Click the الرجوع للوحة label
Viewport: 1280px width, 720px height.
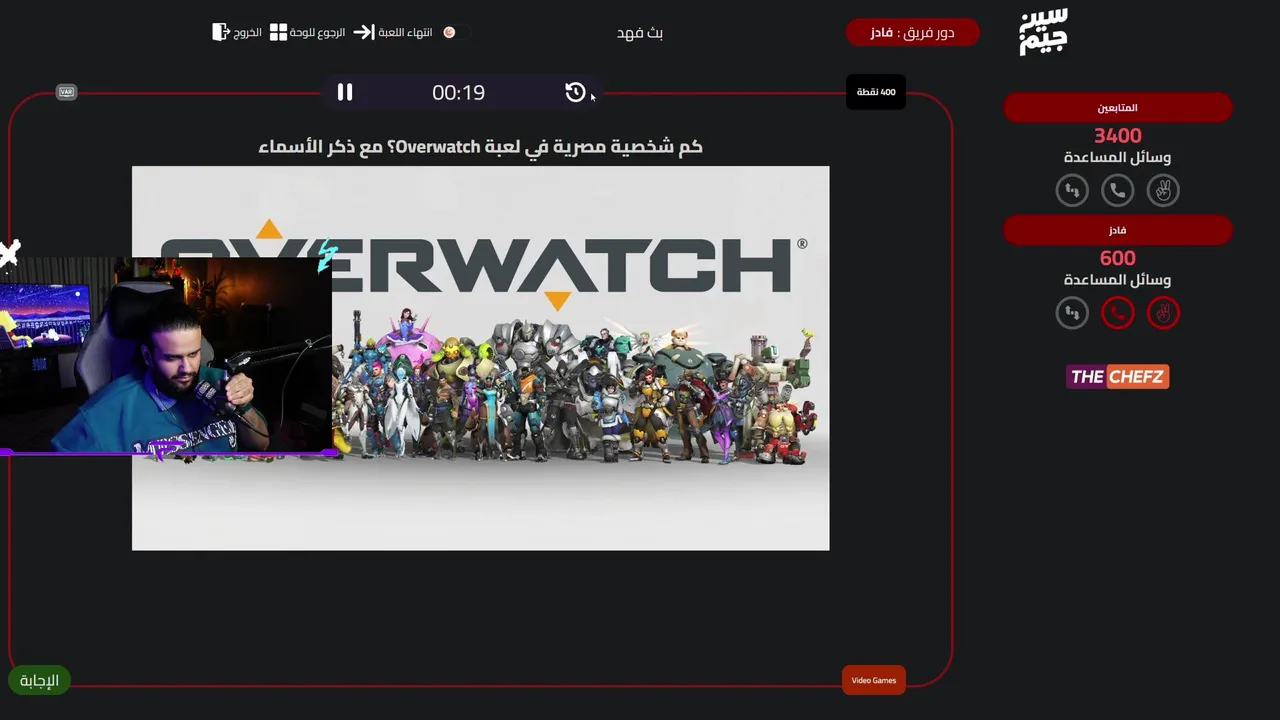coord(317,32)
